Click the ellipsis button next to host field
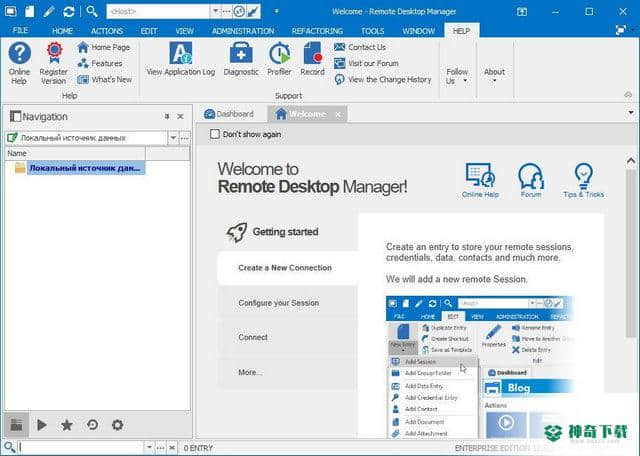Screen dimensions: 640x456 coord(226,11)
